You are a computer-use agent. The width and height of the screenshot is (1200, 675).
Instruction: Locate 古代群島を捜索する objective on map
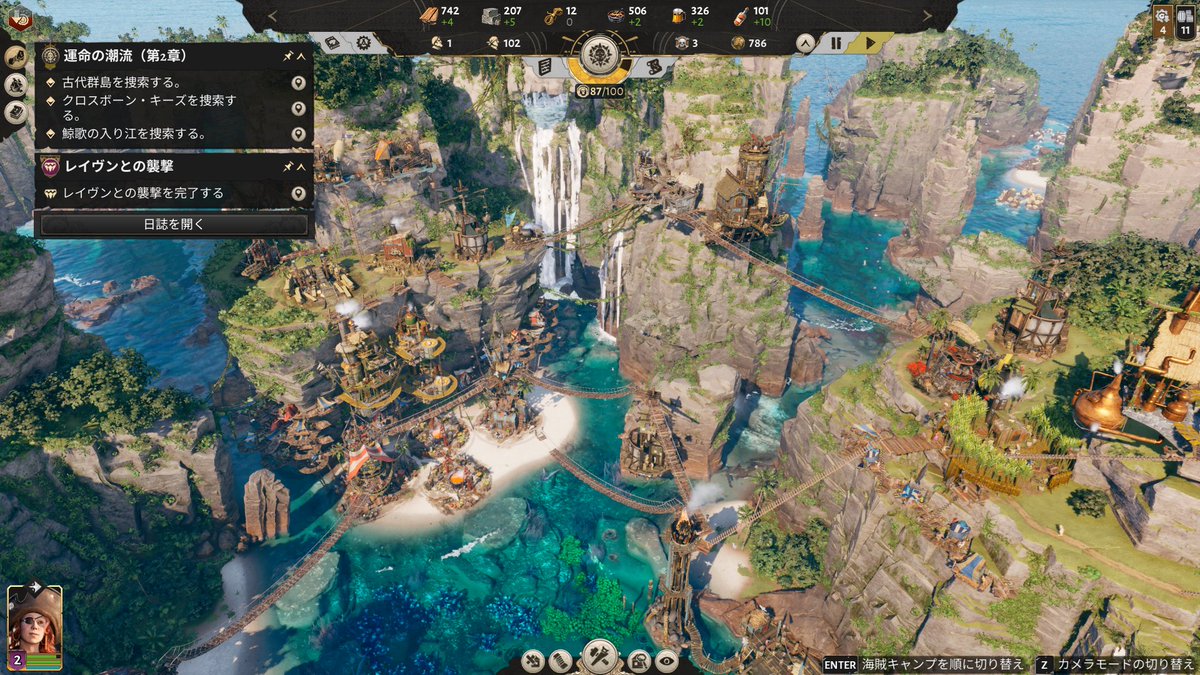(298, 82)
